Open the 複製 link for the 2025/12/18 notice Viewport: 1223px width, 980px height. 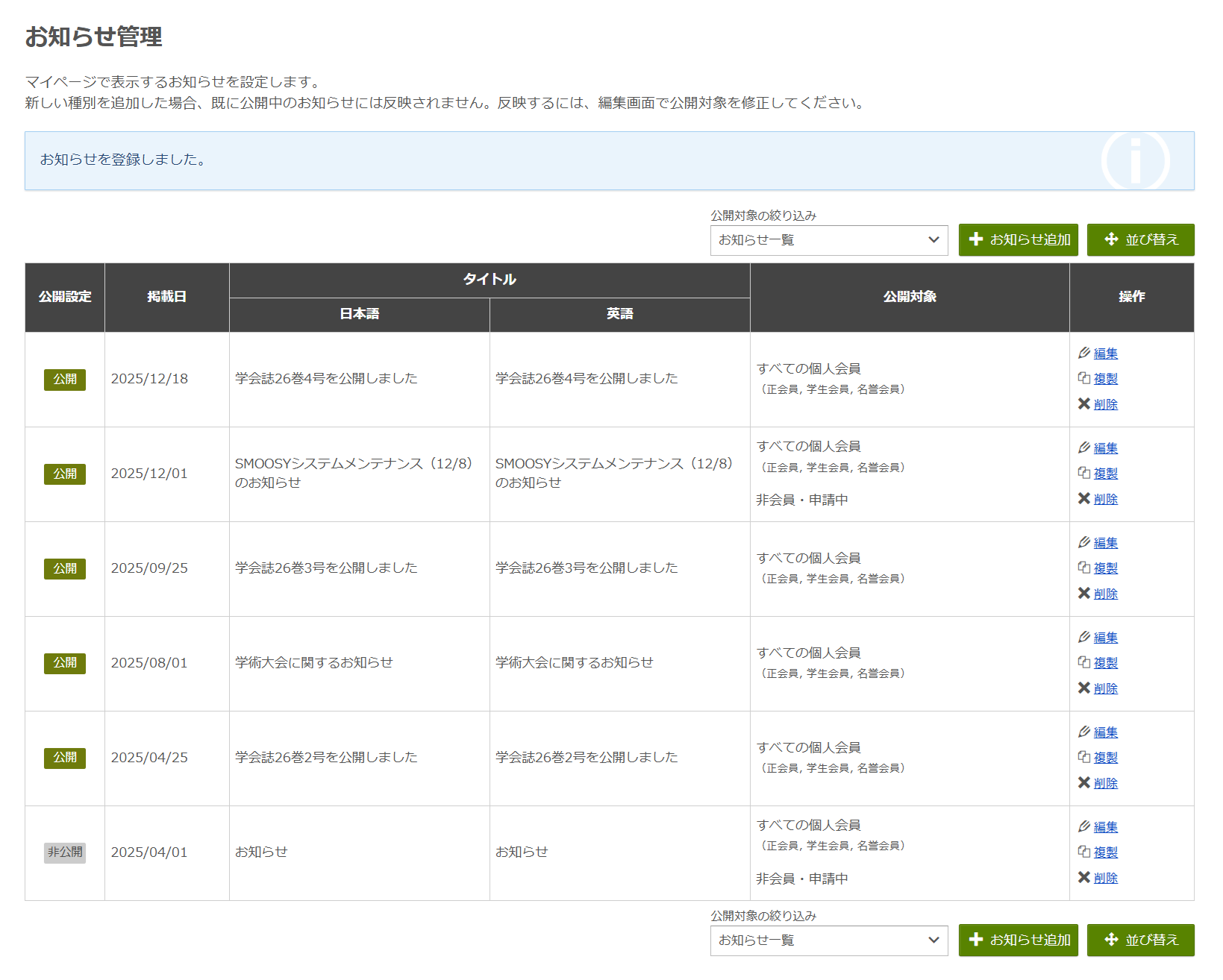pyautogui.click(x=1105, y=378)
